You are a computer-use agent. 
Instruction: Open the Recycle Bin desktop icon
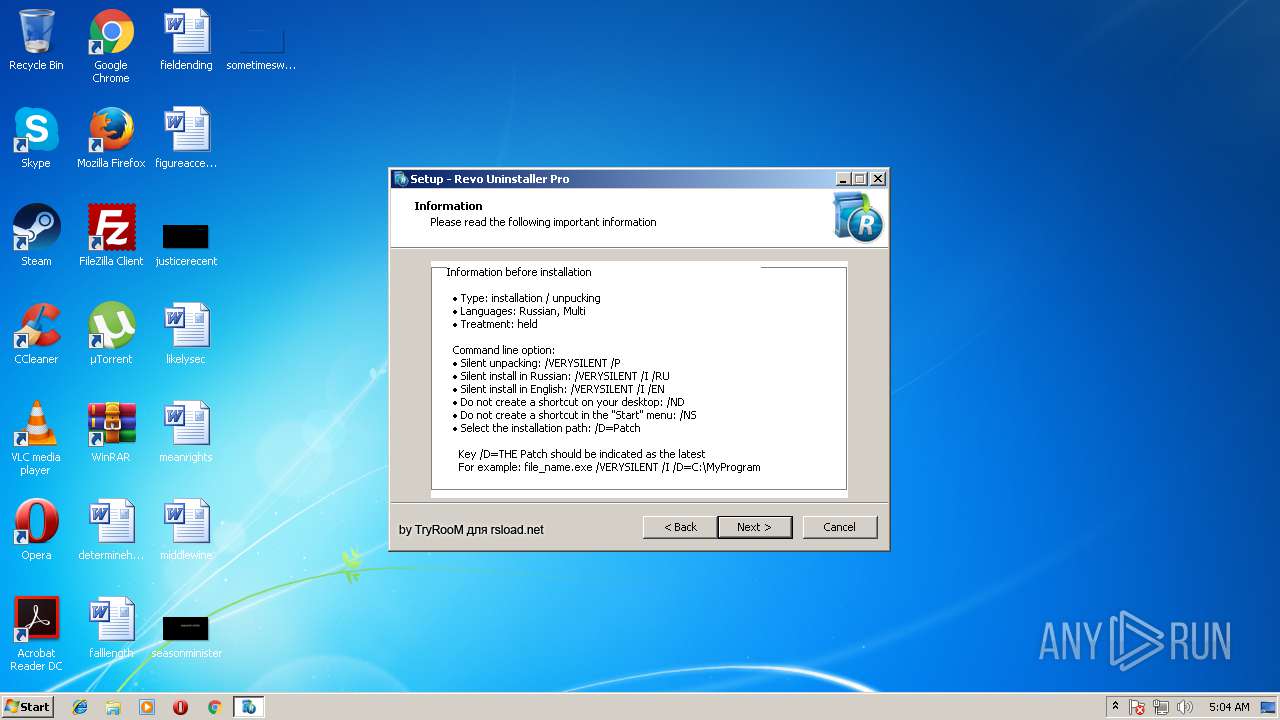pos(36,40)
